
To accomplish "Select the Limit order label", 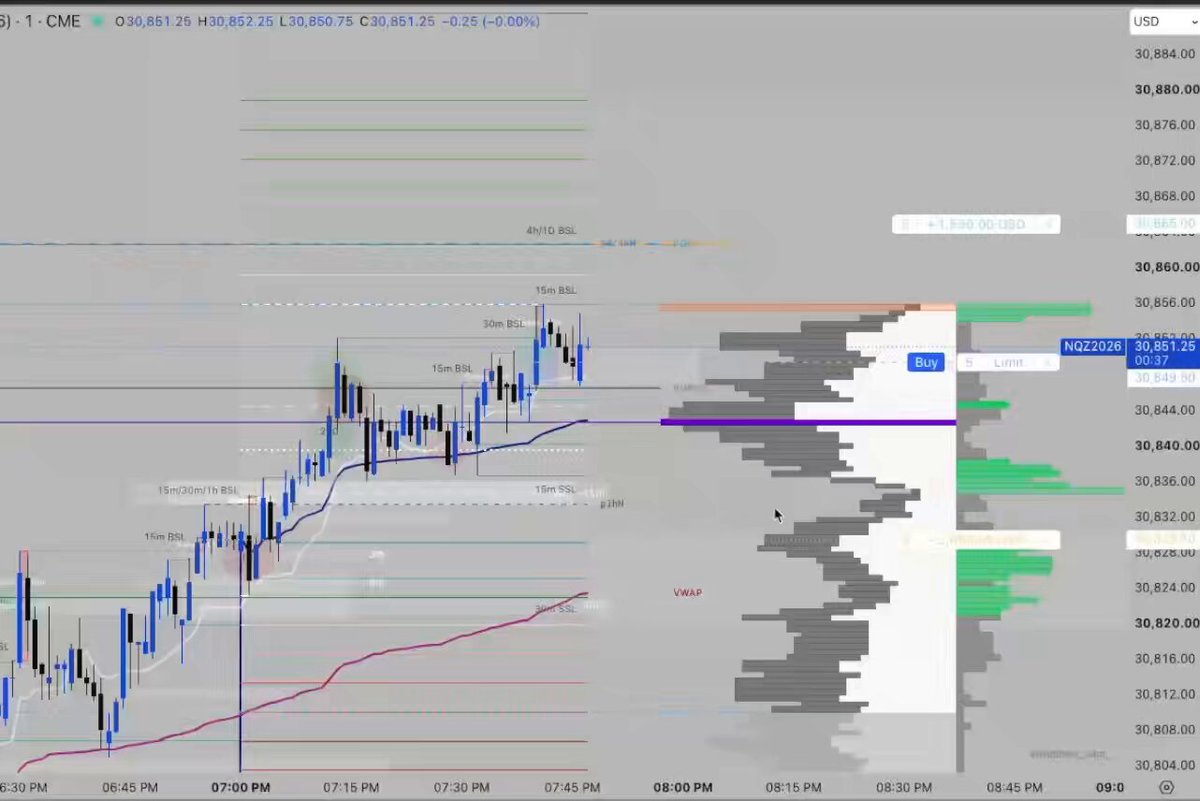I will click(x=1008, y=362).
